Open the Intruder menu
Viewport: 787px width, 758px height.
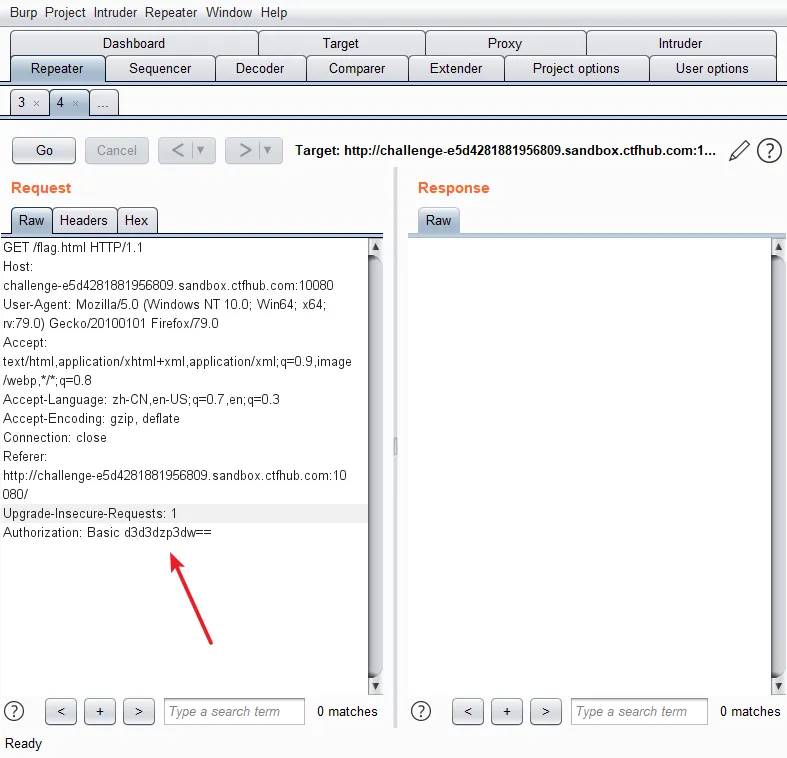click(x=115, y=12)
